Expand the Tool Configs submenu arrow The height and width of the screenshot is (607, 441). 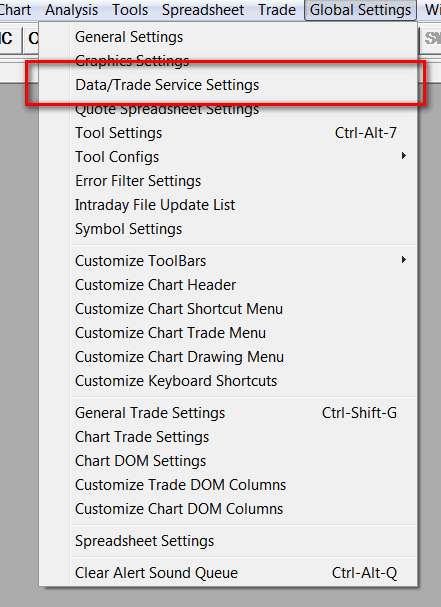[x=403, y=156]
